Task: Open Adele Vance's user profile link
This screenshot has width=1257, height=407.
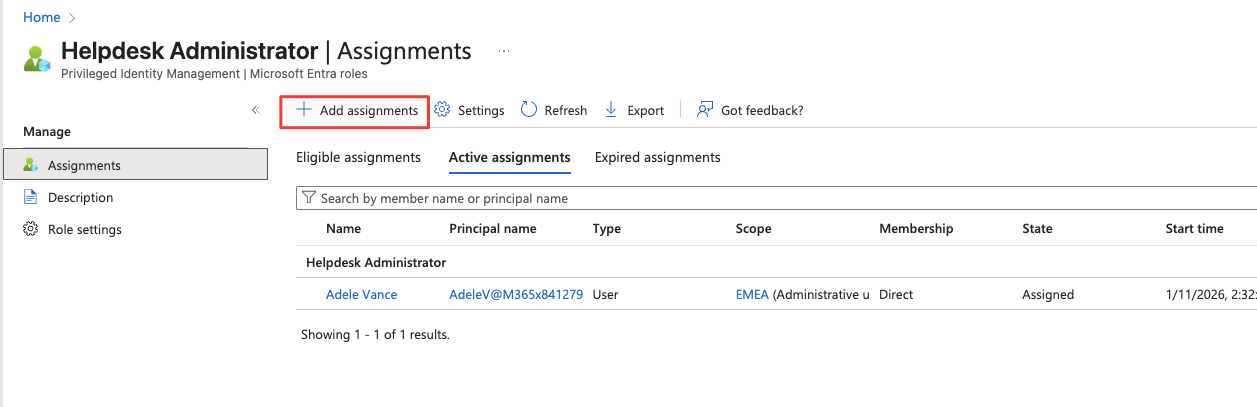Action: (x=361, y=294)
